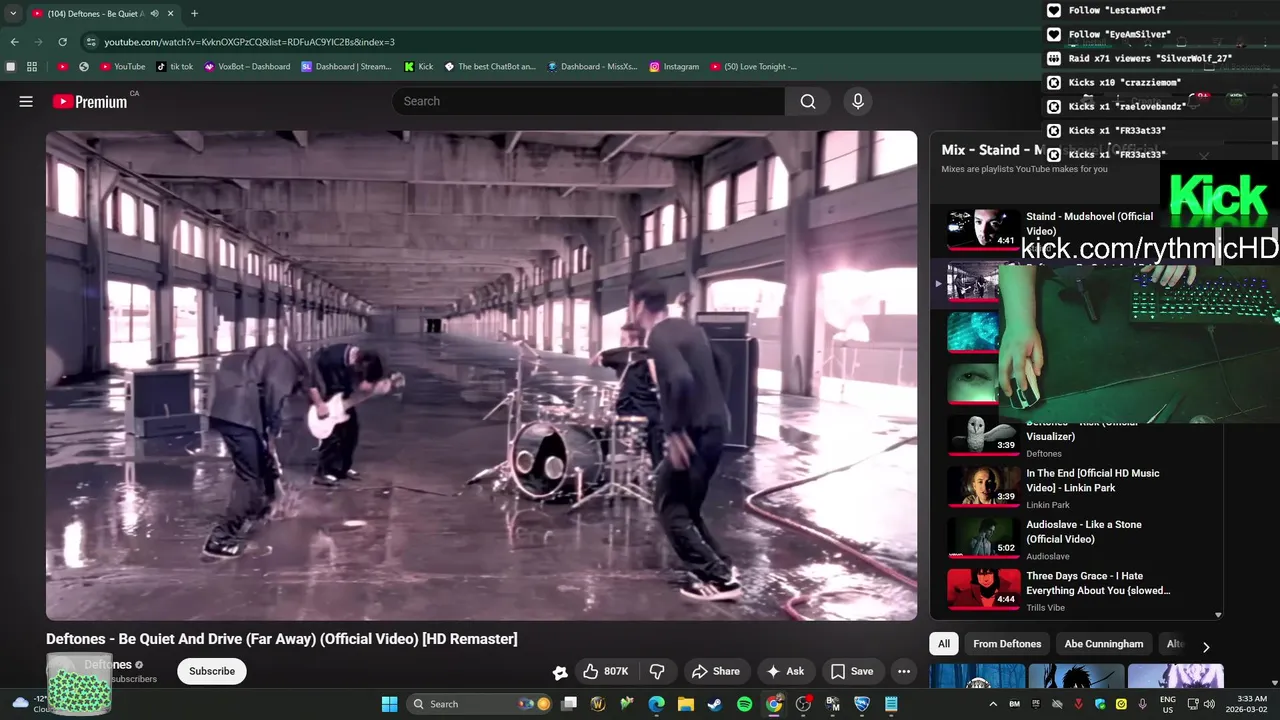The height and width of the screenshot is (720, 1280).
Task: Open volume control speaker in system tray
Action: (x=1209, y=704)
